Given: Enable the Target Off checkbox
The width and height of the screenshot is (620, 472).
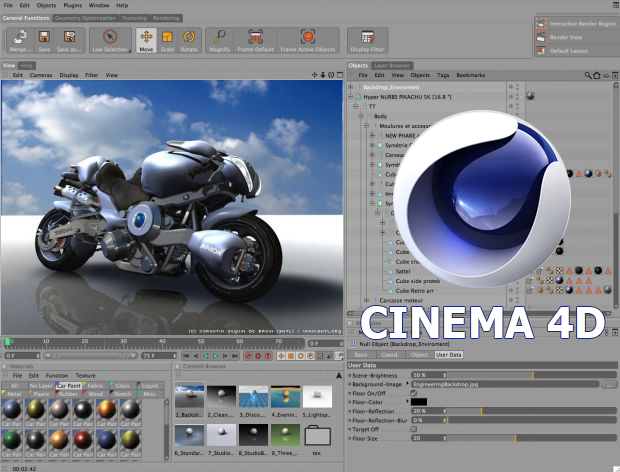Looking at the screenshot, I should coord(414,429).
